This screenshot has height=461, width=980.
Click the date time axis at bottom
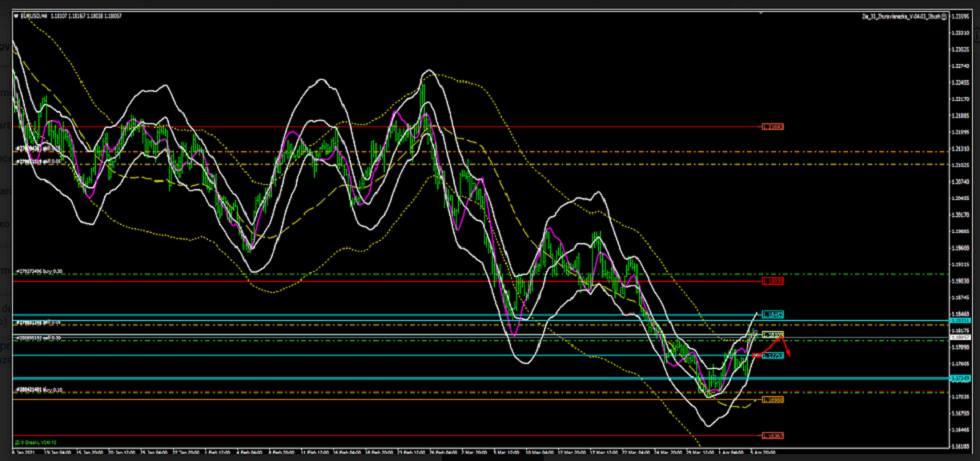pos(400,452)
